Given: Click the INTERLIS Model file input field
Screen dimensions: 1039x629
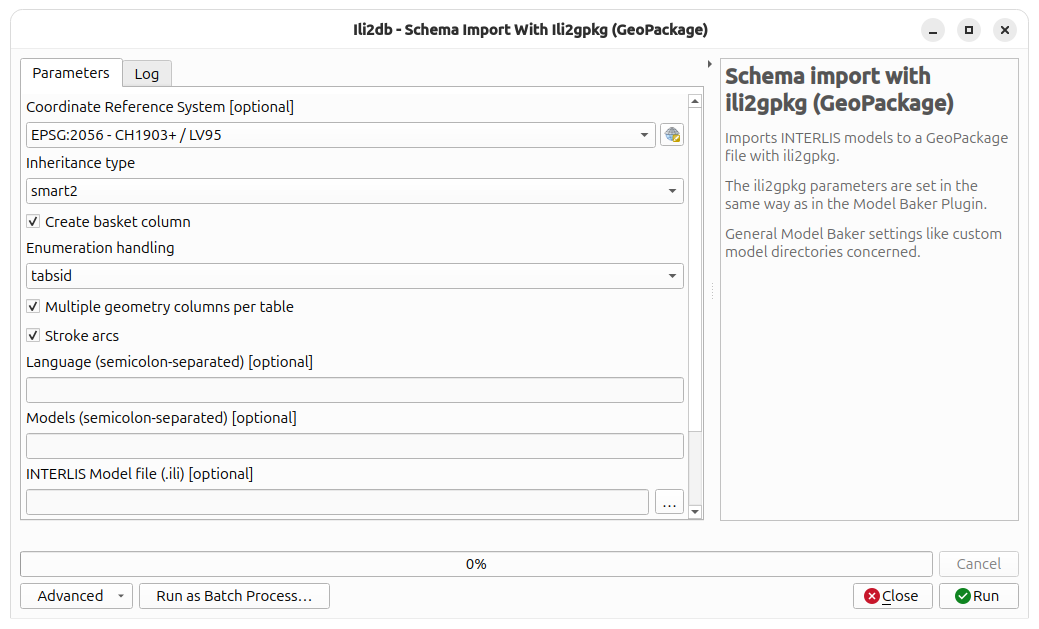Looking at the screenshot, I should [x=337, y=502].
